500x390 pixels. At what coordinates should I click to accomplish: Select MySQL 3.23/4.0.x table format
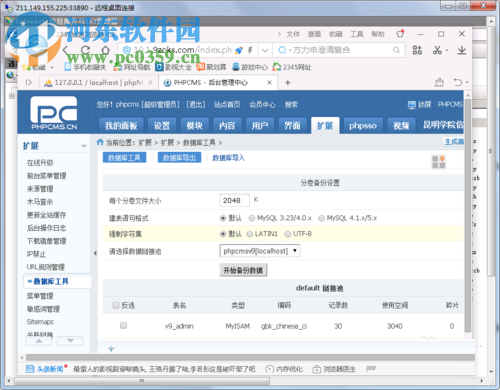pyautogui.click(x=252, y=218)
